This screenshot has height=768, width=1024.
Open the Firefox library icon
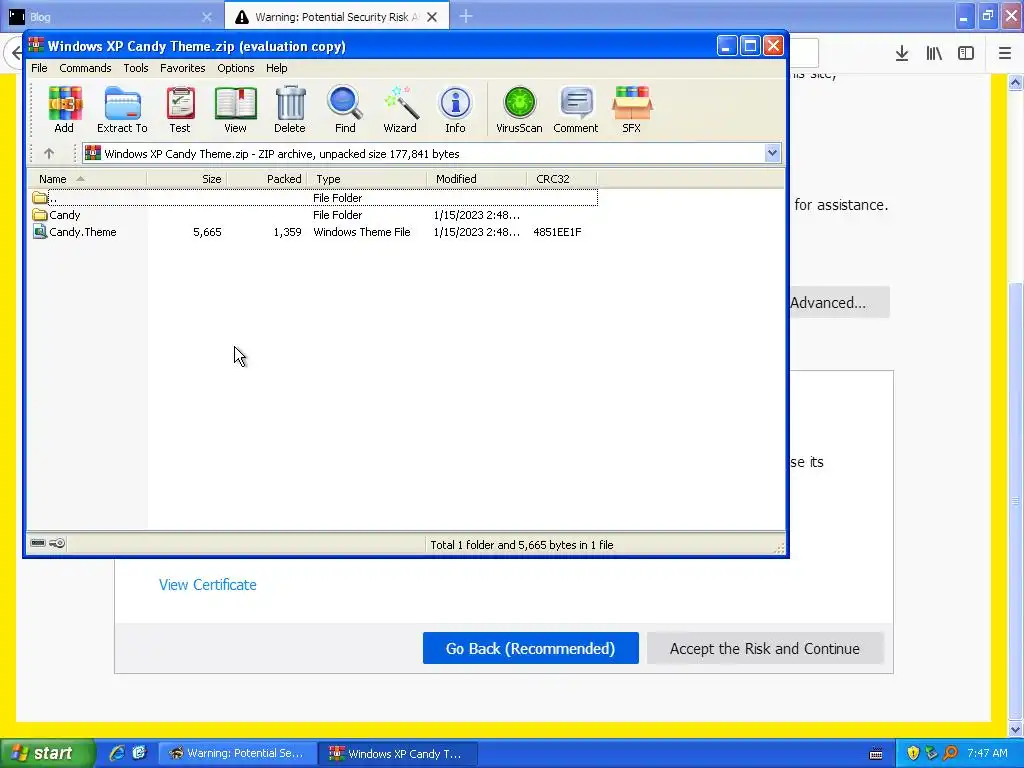[934, 53]
